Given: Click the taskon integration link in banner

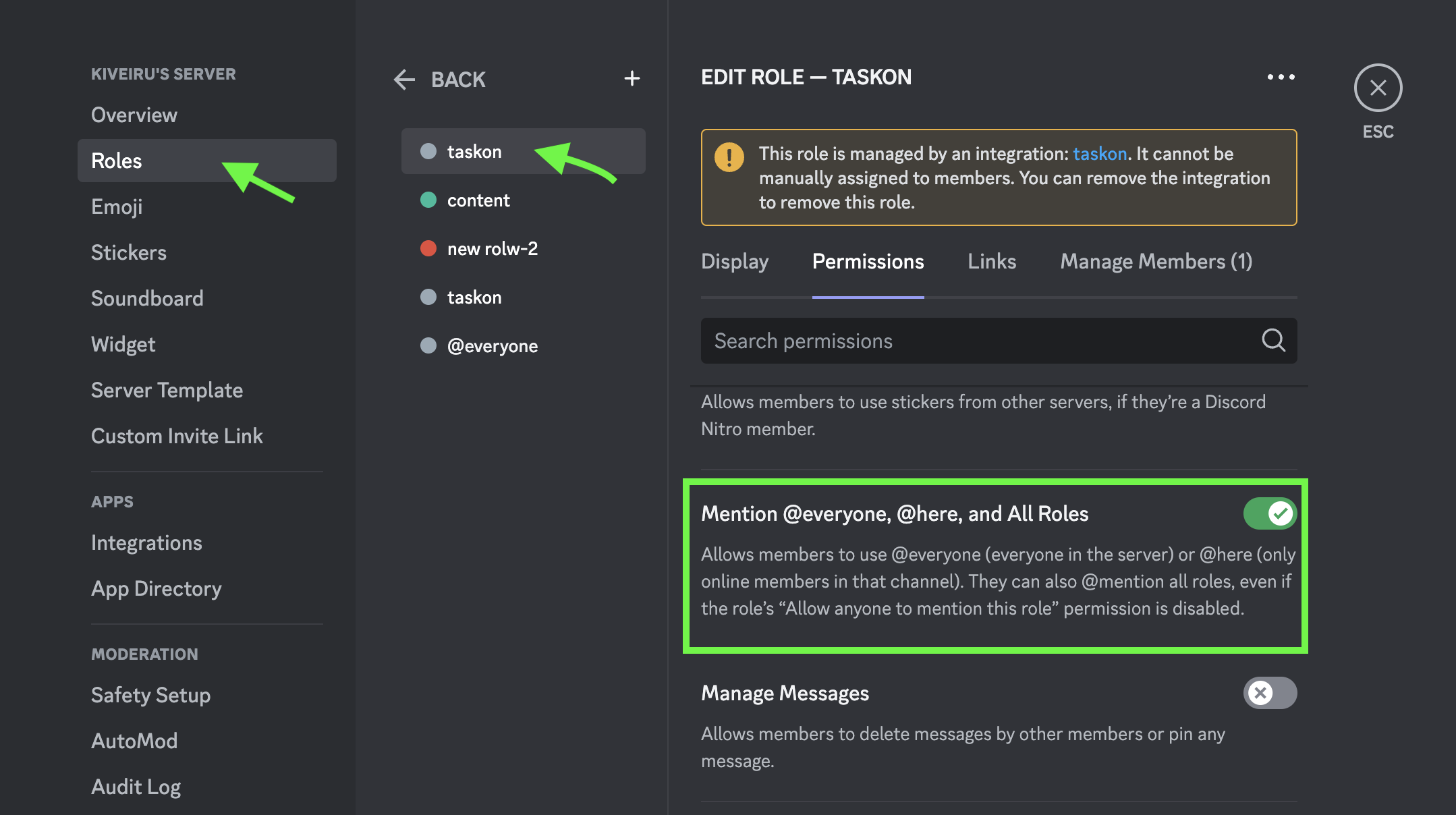Looking at the screenshot, I should tap(1100, 154).
